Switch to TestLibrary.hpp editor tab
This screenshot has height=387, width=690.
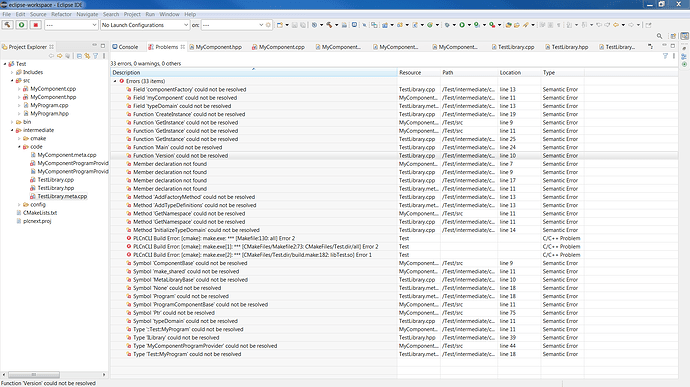(x=567, y=47)
